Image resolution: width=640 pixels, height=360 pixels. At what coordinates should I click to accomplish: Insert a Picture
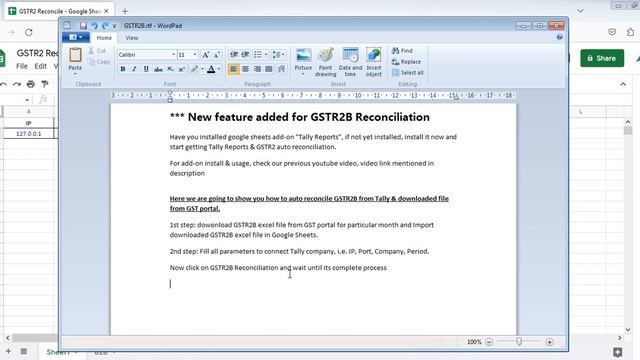point(303,62)
